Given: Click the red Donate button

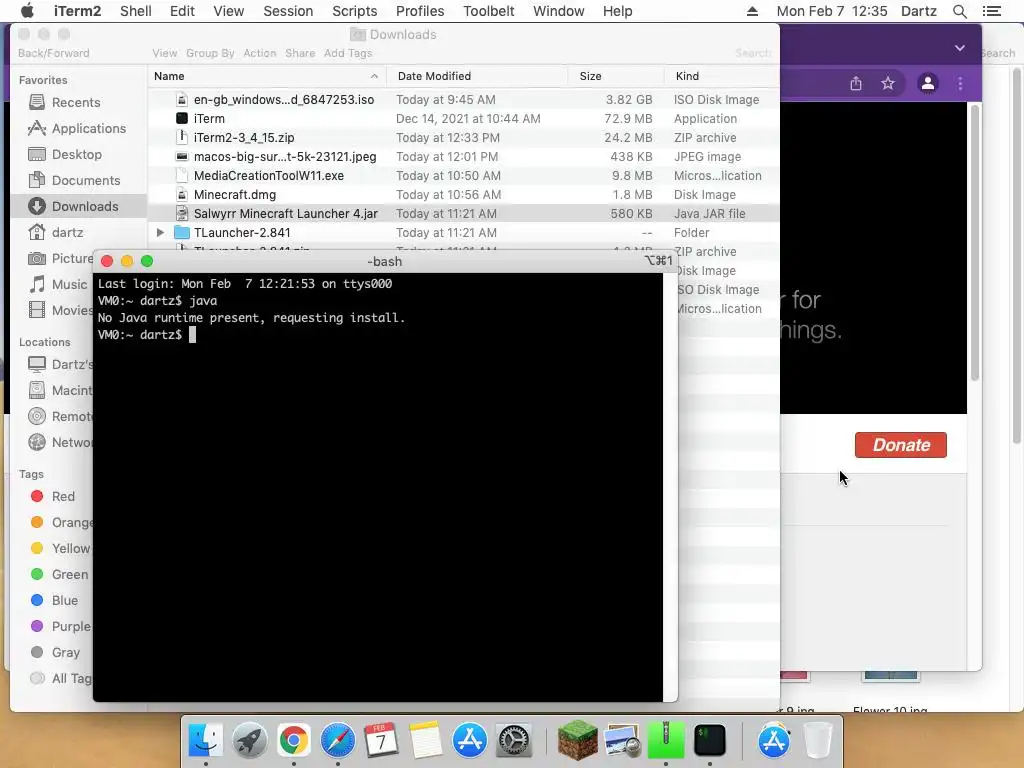Looking at the screenshot, I should [901, 445].
